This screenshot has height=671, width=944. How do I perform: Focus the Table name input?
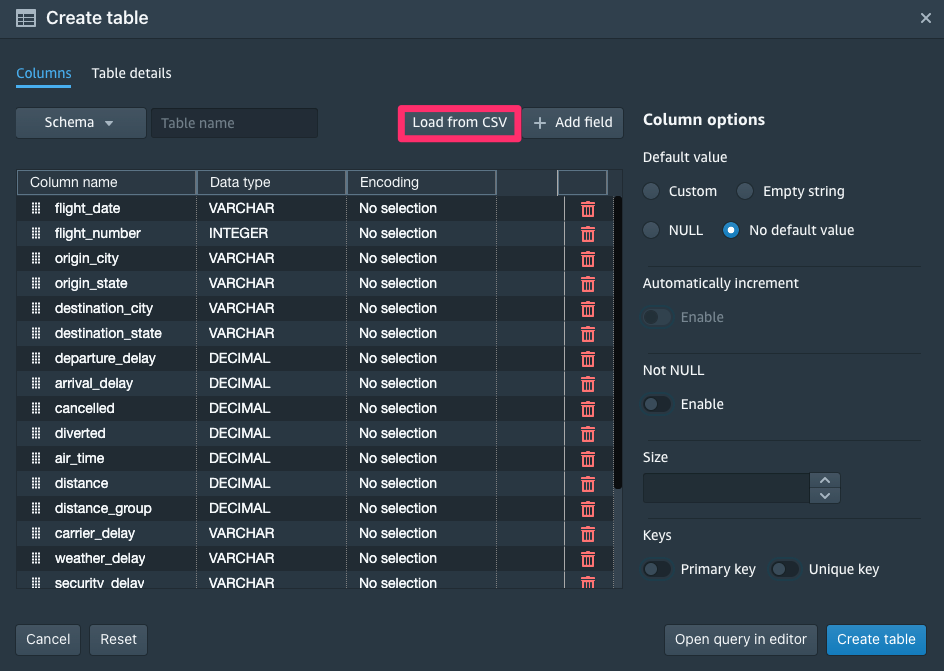pyautogui.click(x=234, y=123)
